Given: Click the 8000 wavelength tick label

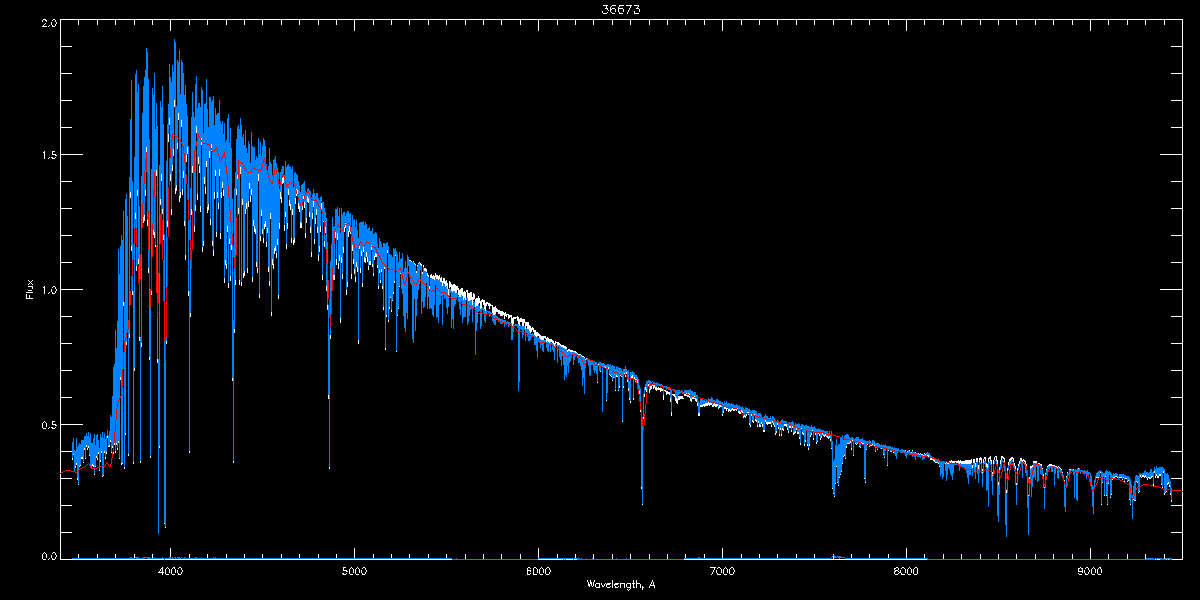Looking at the screenshot, I should 906,571.
